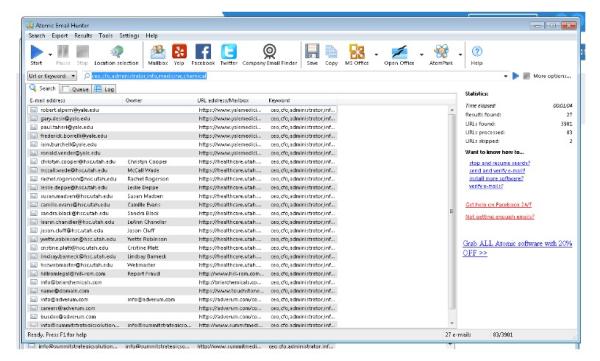Click the Atomic Email Hunter title icon
Image resolution: width=600 pixels, height=361 pixels.
[29, 25]
